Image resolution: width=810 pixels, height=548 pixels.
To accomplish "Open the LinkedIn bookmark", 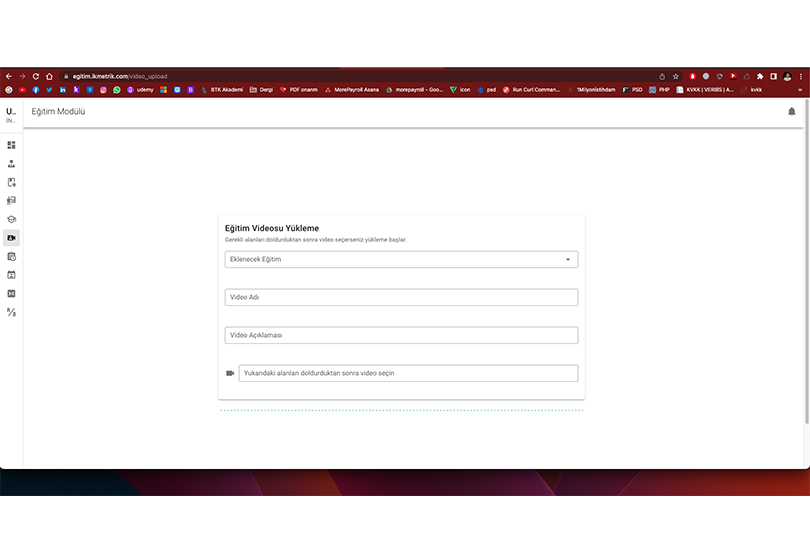I will [x=63, y=90].
